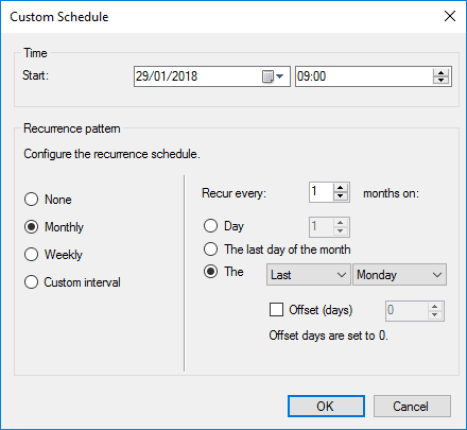Click 'Offset days are set to 0.' text

328,335
